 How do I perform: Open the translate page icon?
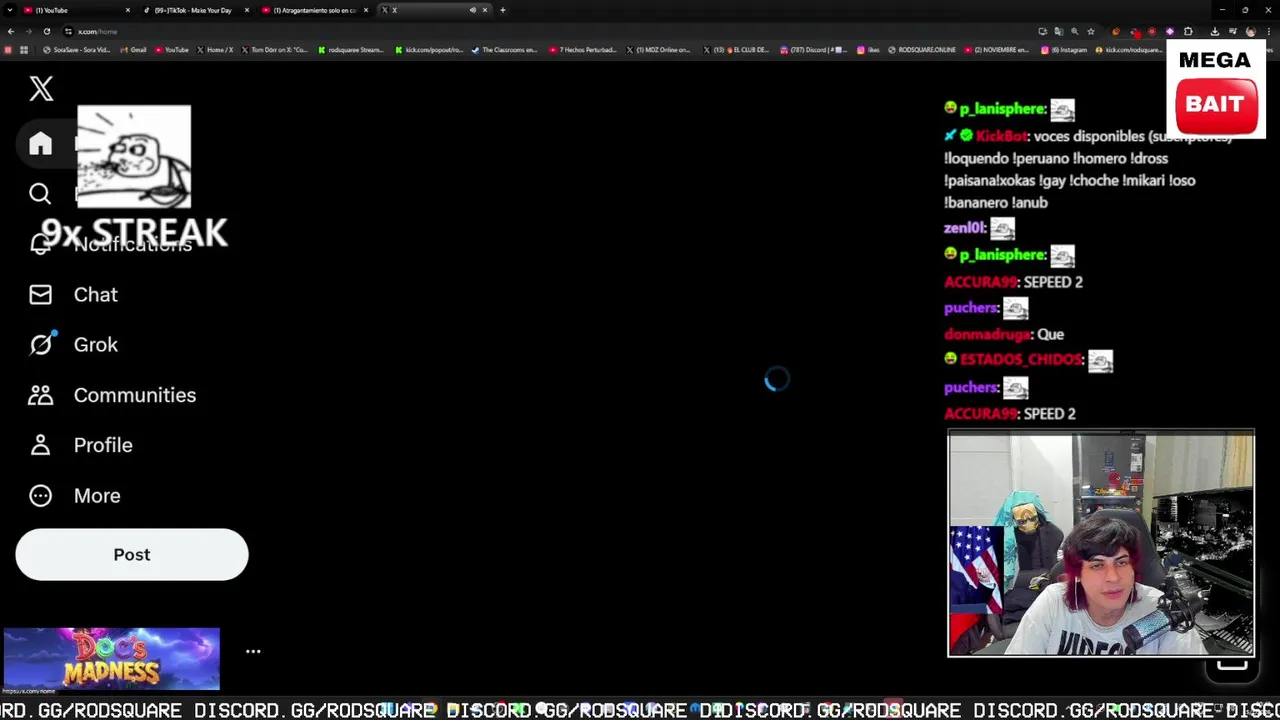[x=1059, y=32]
